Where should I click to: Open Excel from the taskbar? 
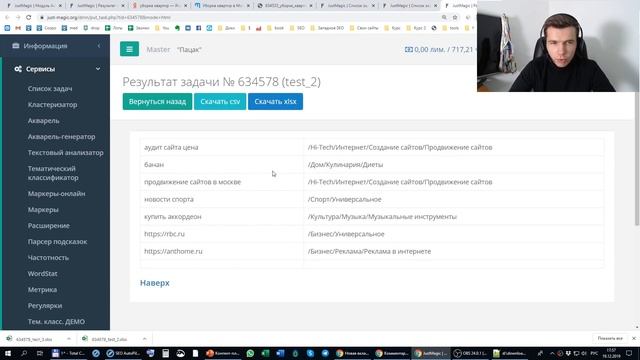pyautogui.click(x=265, y=353)
